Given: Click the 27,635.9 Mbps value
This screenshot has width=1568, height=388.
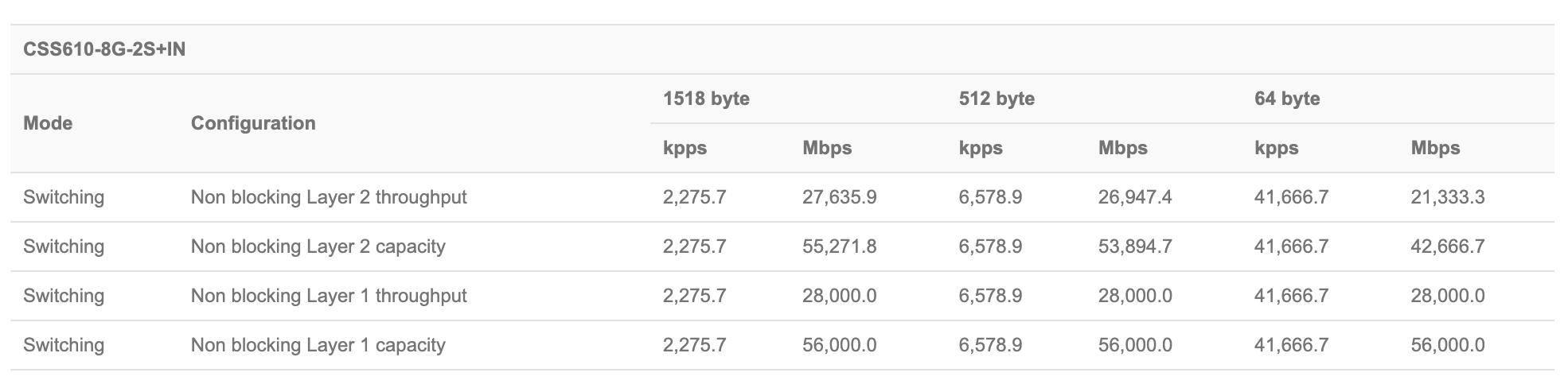Looking at the screenshot, I should (x=839, y=197).
